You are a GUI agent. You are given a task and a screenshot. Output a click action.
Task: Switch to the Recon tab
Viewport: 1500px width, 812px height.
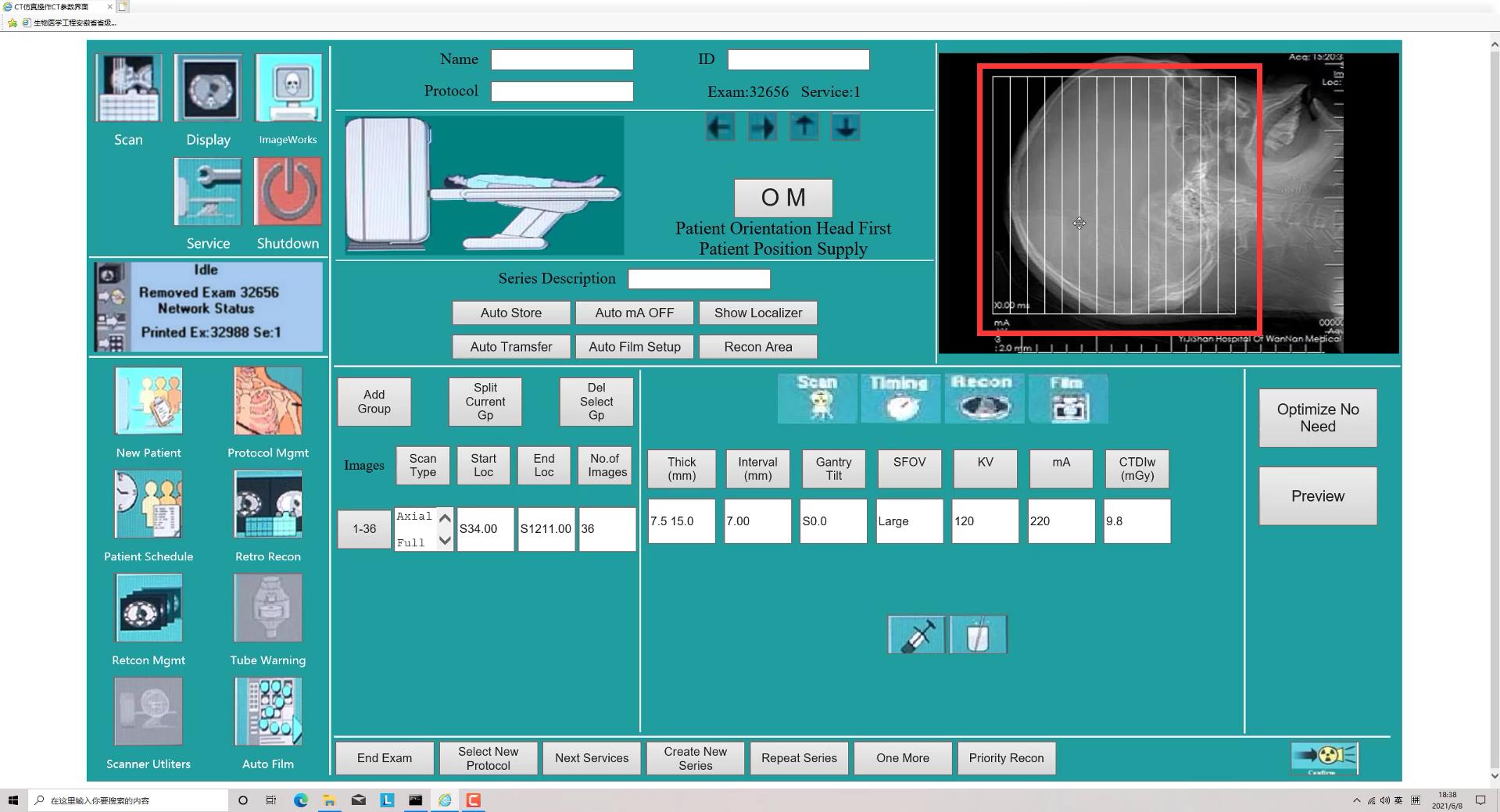pyautogui.click(x=983, y=399)
